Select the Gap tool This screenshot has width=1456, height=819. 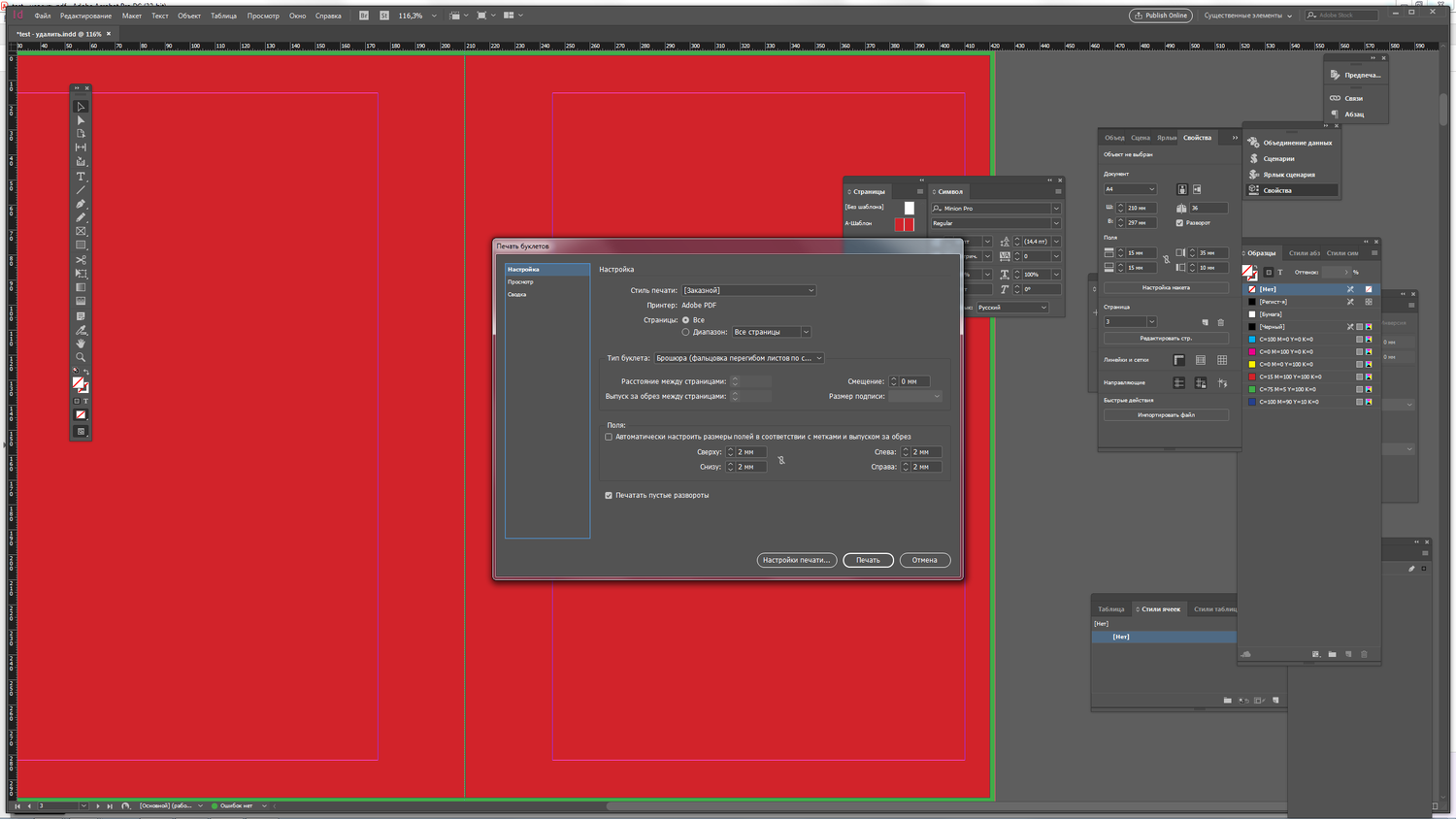[81, 147]
